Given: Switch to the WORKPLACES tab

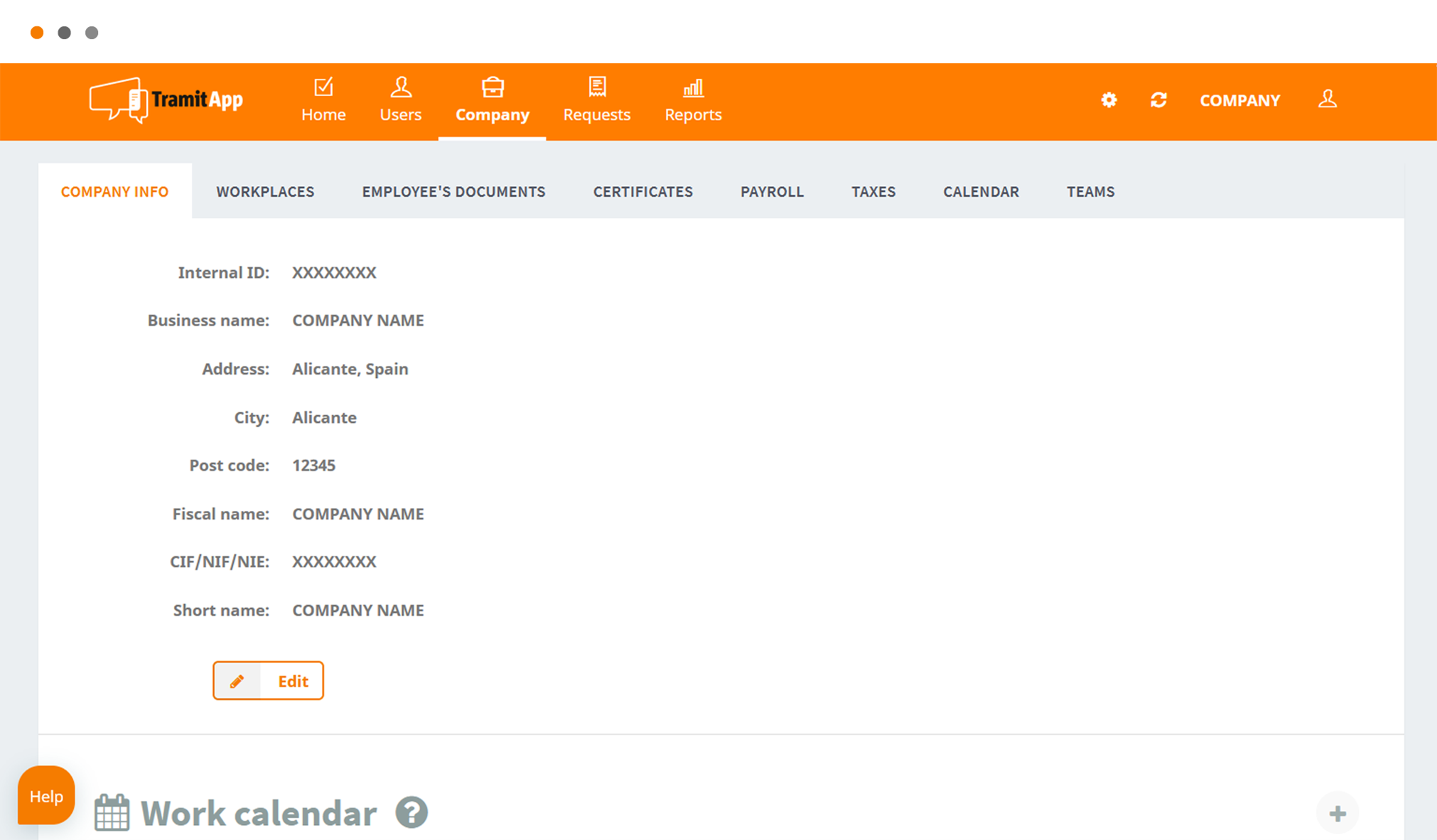Looking at the screenshot, I should point(265,192).
